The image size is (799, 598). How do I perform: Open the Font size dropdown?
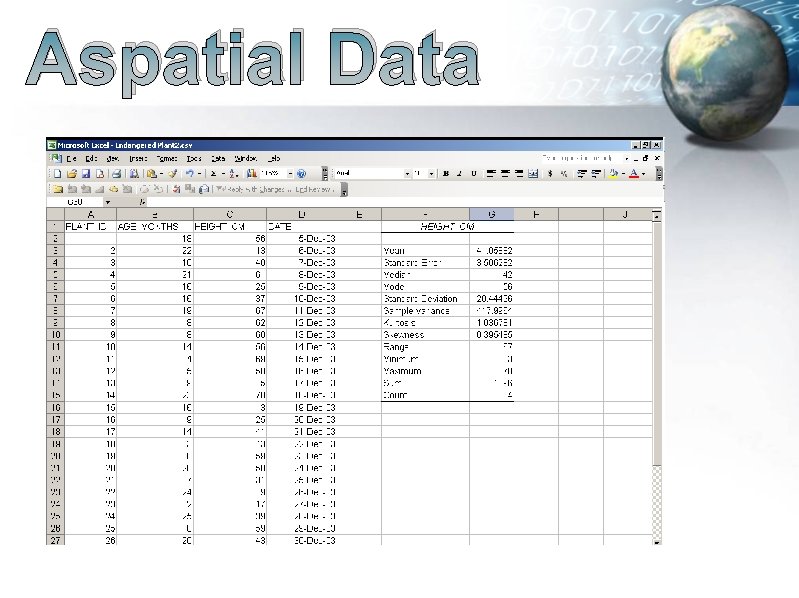[431, 174]
